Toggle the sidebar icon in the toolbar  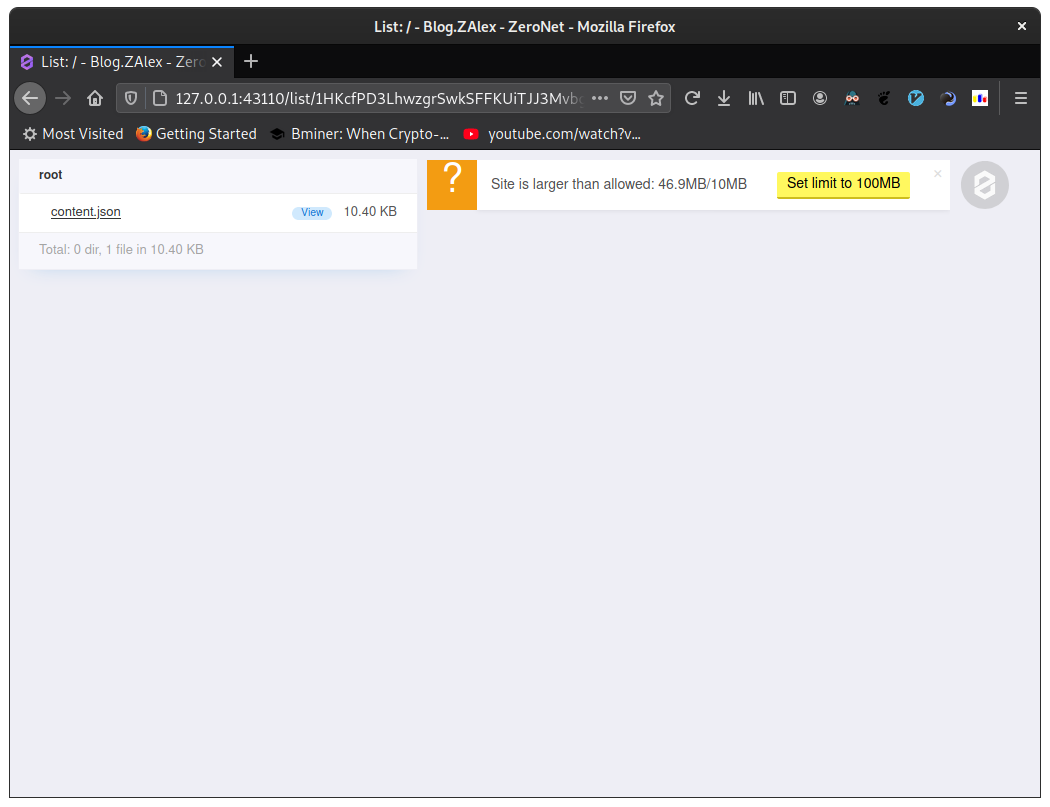coord(788,98)
